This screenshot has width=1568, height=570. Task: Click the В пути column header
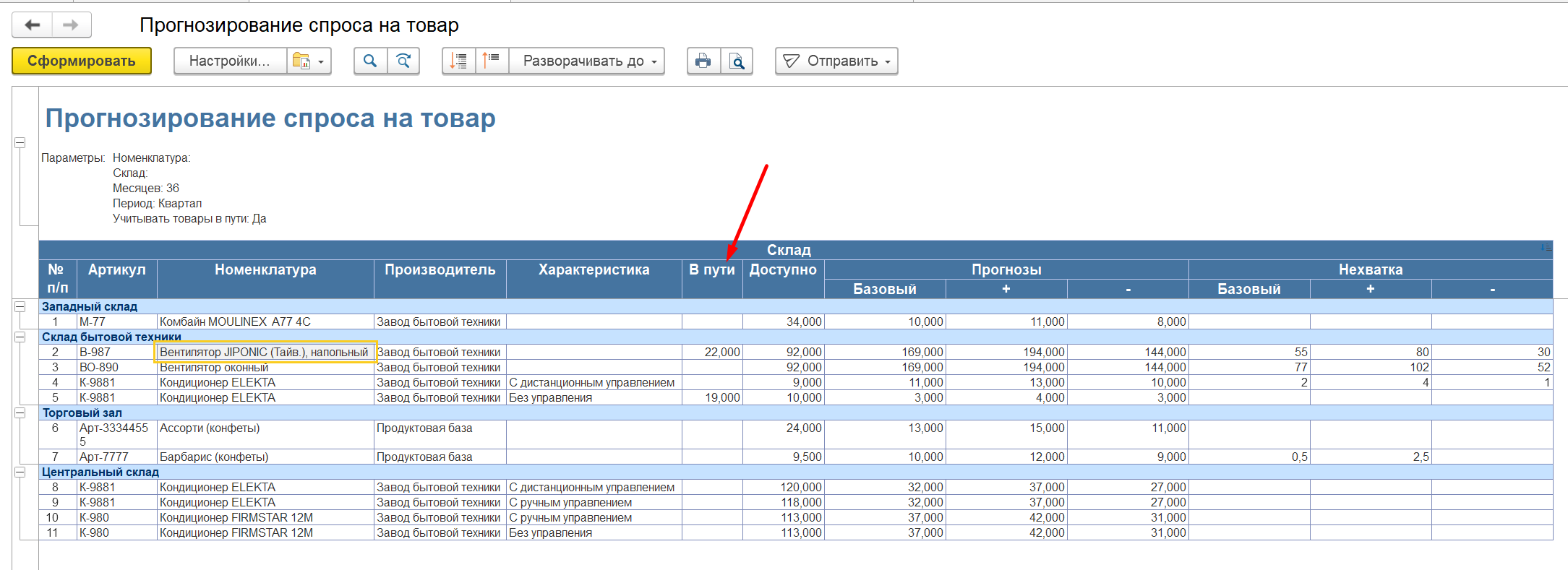712,279
